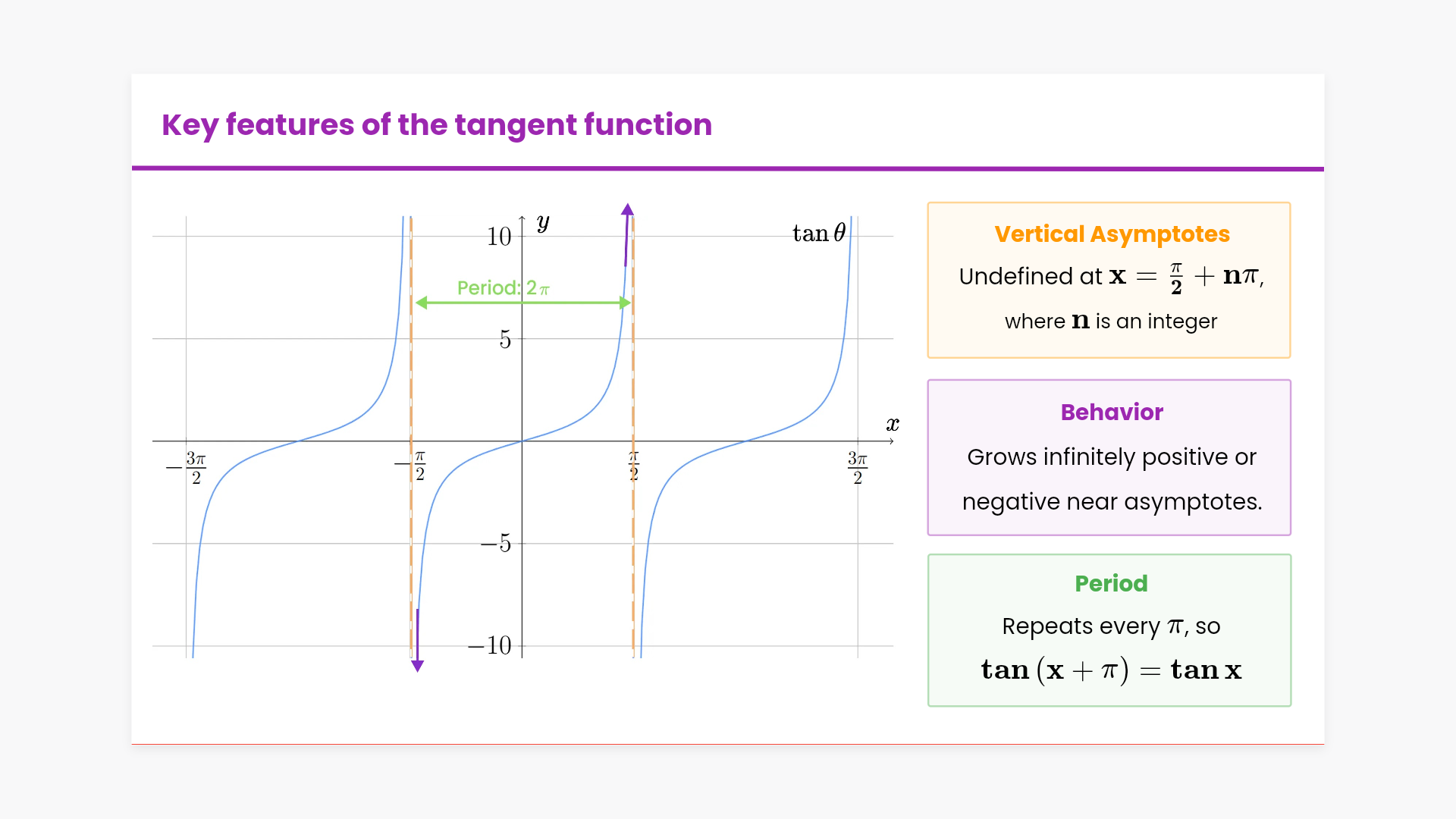Screen dimensions: 1456x819
Task: Click the 5 tick label on the y-axis
Action: [505, 340]
